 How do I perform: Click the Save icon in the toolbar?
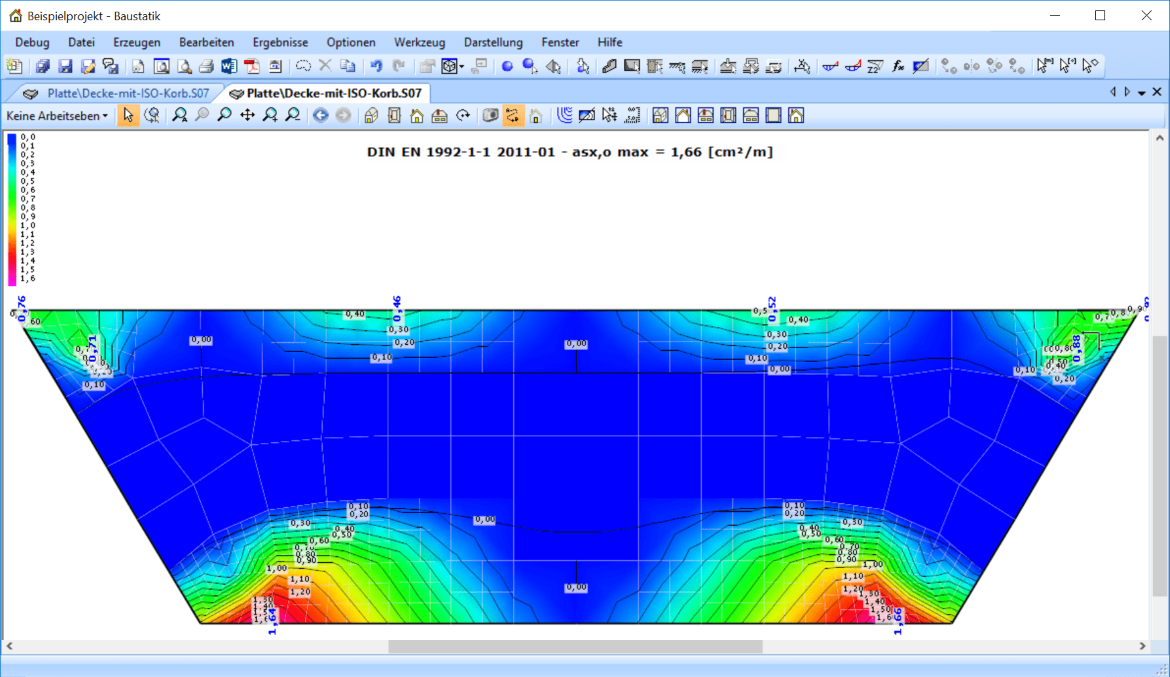pyautogui.click(x=65, y=67)
